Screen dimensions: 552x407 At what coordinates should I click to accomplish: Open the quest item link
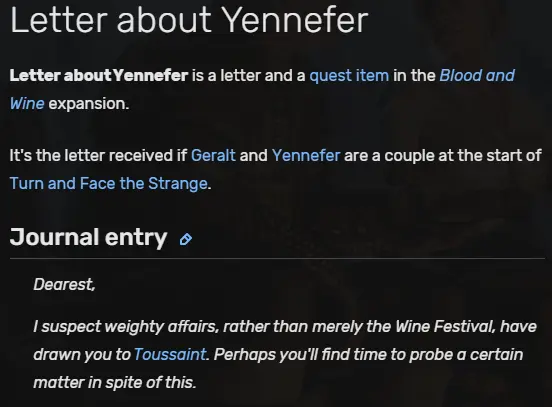(x=349, y=76)
